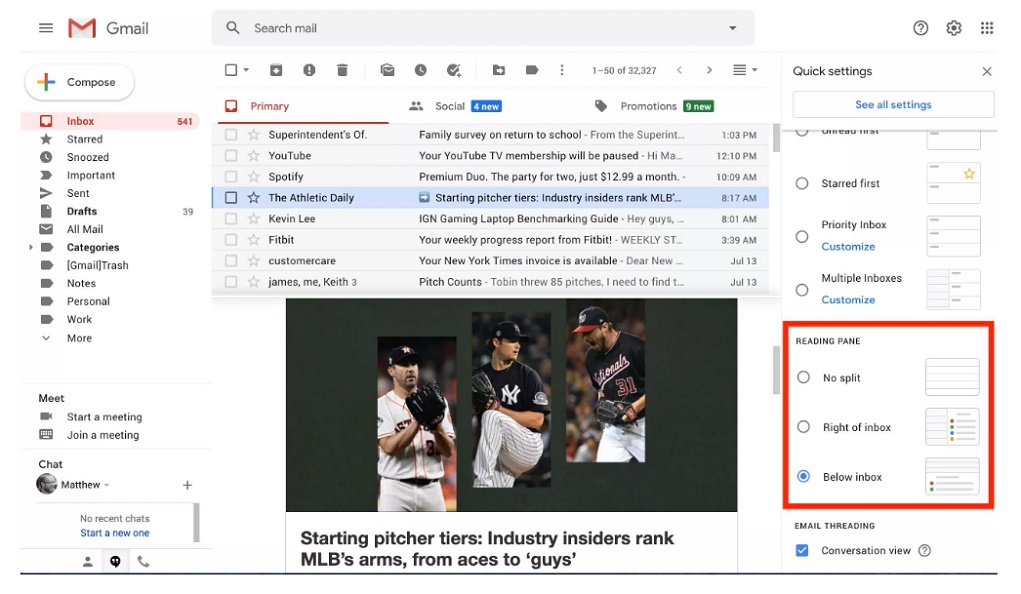Screen dimensions: 1021x594
Task: Click the Snooze clock icon in toolbar
Action: point(421,70)
